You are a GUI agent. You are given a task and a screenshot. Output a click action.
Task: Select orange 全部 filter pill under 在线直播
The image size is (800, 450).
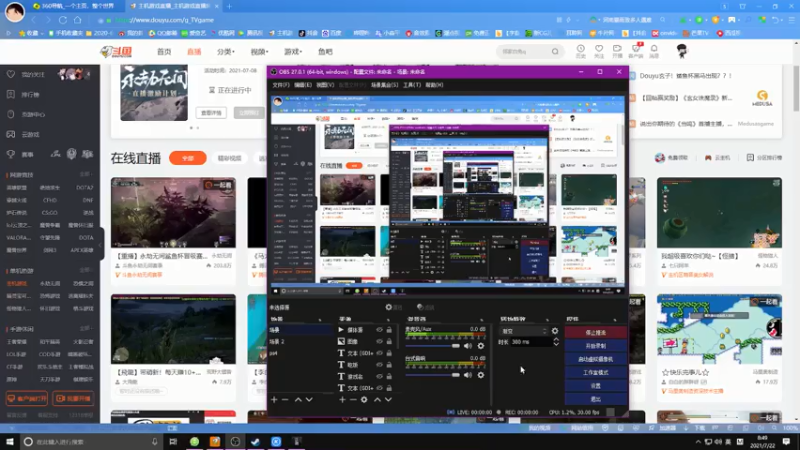[188, 158]
